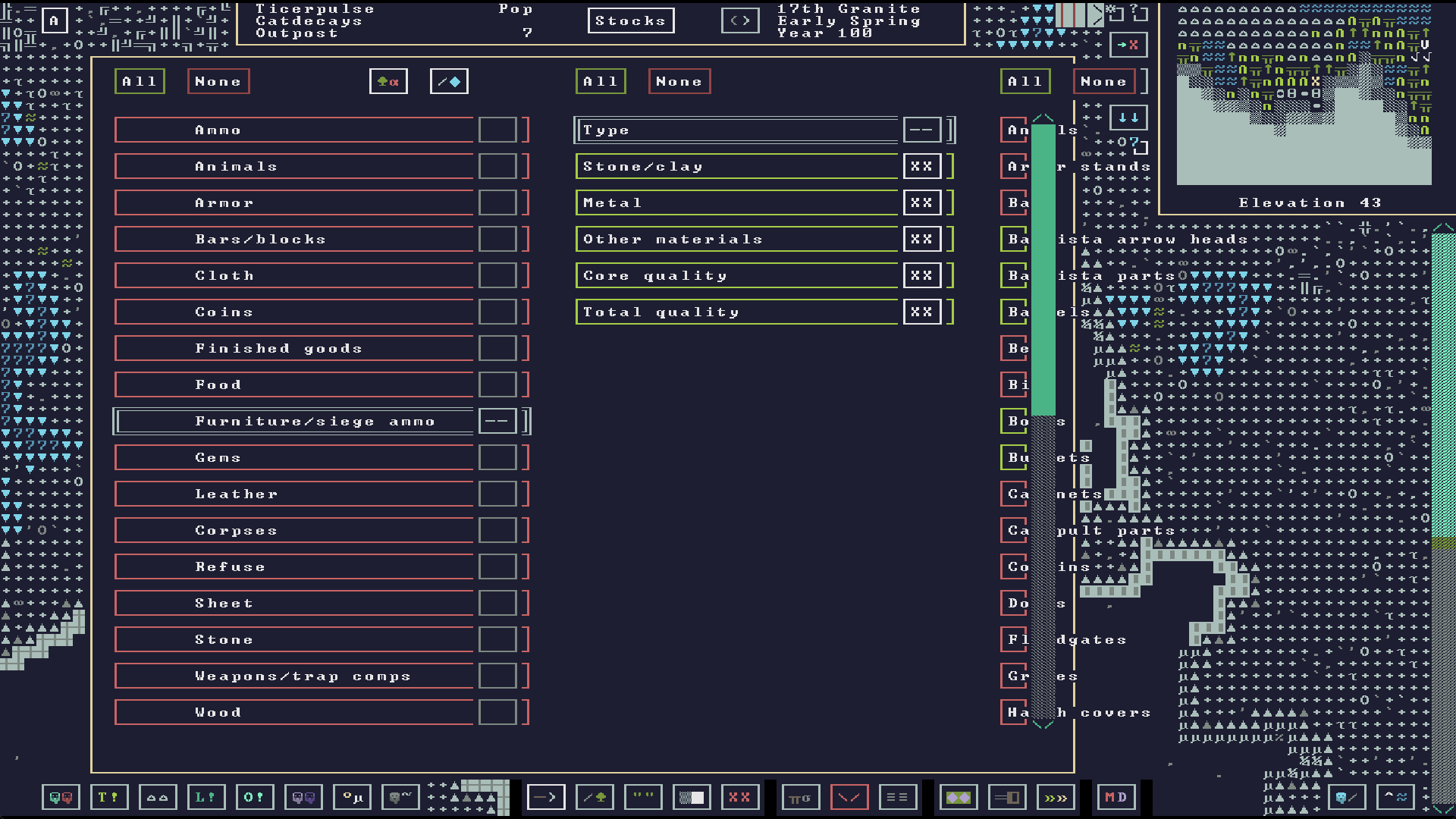Select the red XX erase designation icon
The width and height of the screenshot is (1456, 819).
coord(739,797)
